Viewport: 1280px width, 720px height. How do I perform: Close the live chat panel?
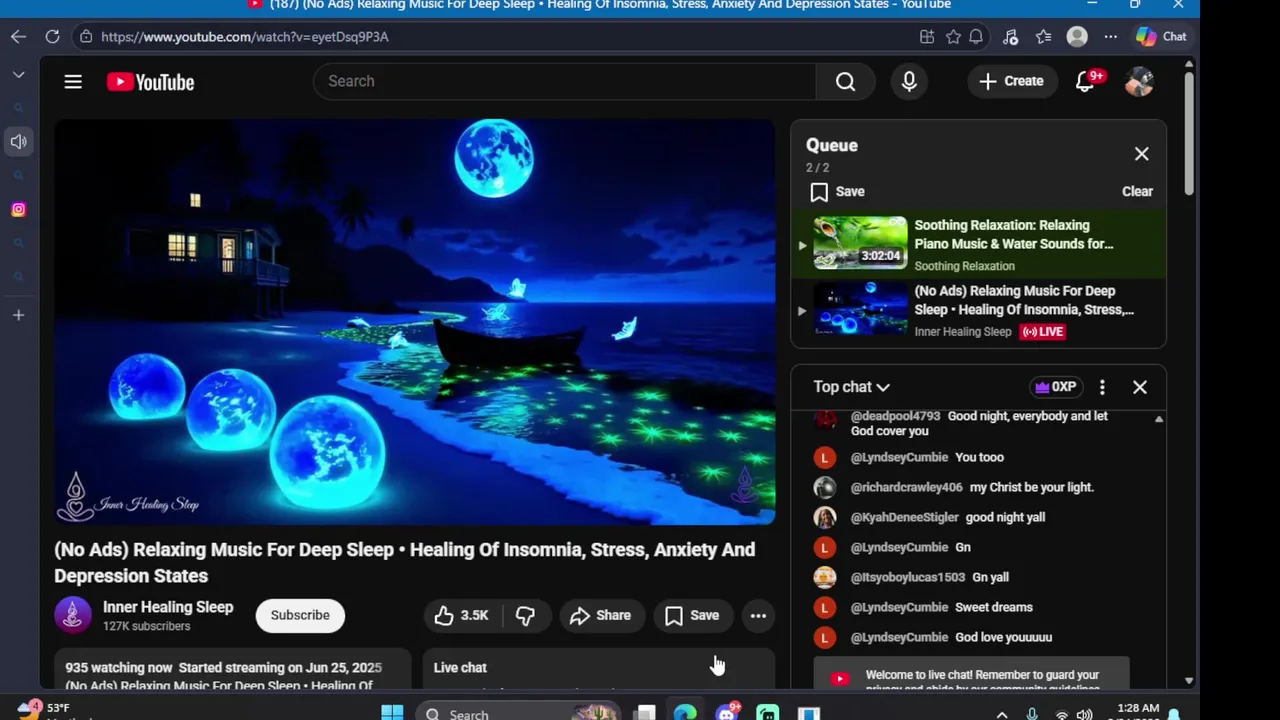[x=1139, y=387]
